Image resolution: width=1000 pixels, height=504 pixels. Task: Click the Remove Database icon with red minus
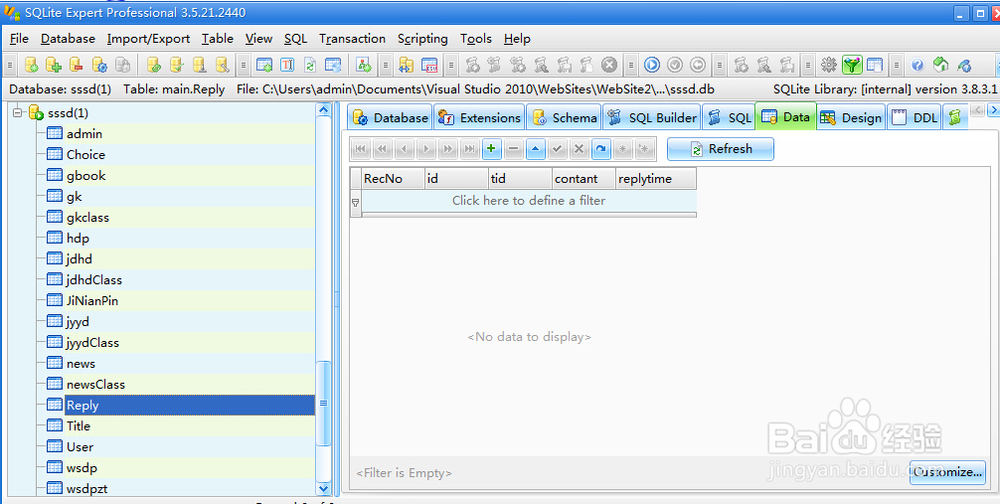[76, 64]
